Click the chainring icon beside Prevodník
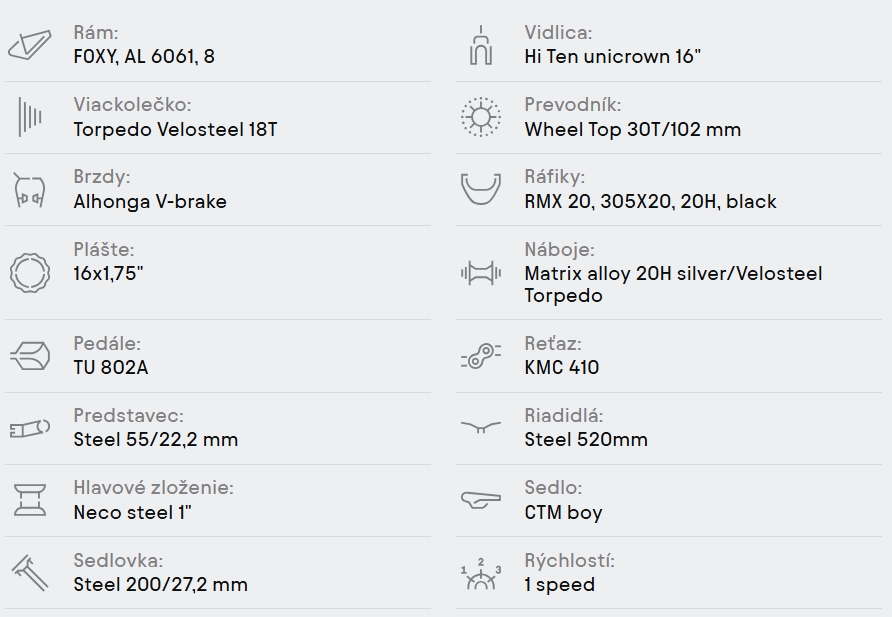 point(481,117)
